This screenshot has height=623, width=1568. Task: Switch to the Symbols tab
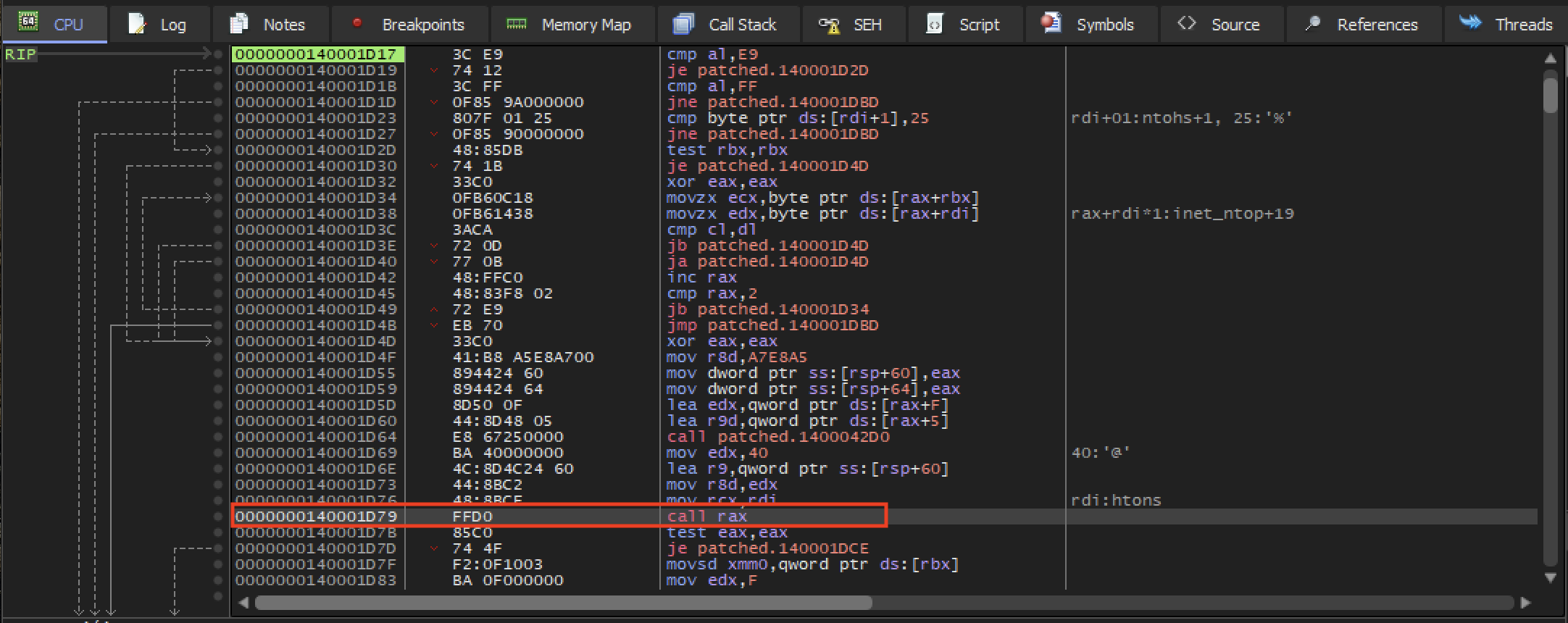1092,24
